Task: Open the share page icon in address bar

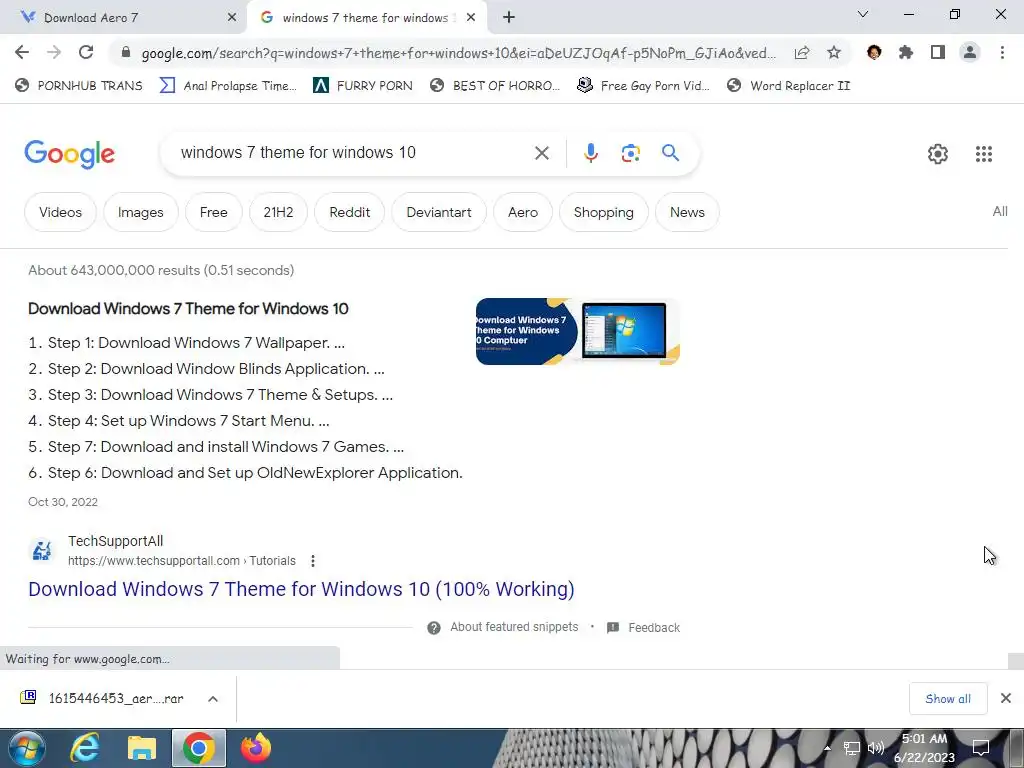Action: pos(802,53)
